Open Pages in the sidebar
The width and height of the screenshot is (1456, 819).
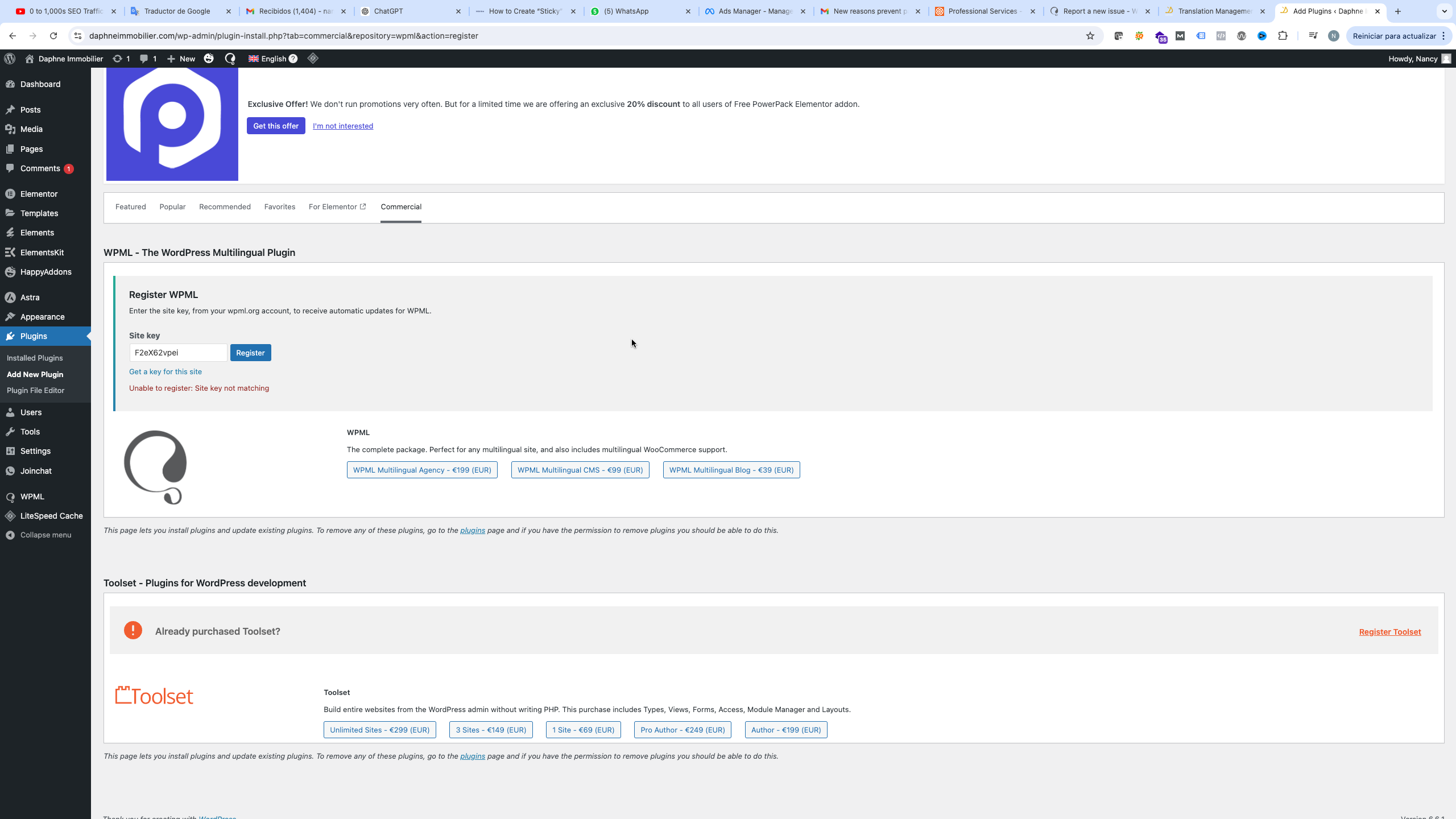tap(45, 149)
